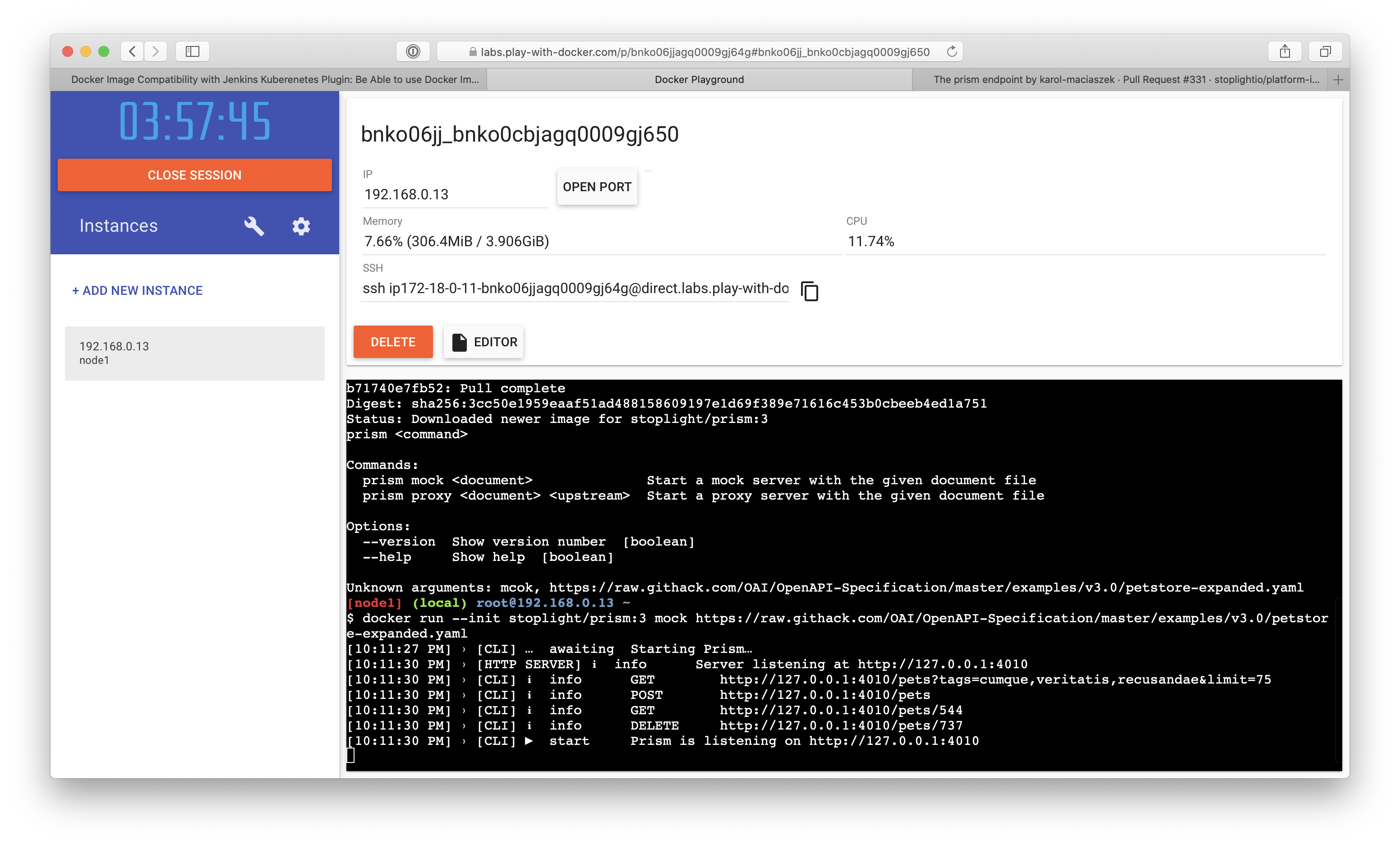Select the node1 instance entry
The height and width of the screenshot is (845, 1400).
tap(194, 352)
